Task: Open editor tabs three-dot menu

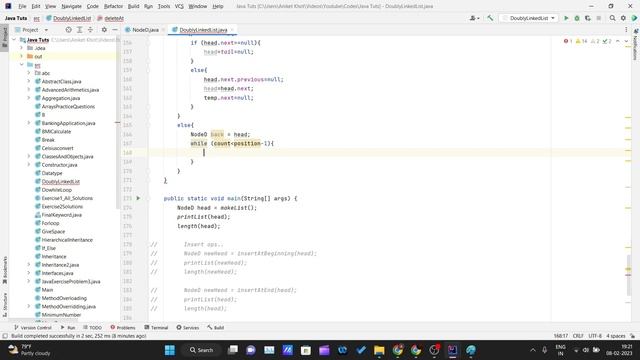Action: (x=626, y=30)
